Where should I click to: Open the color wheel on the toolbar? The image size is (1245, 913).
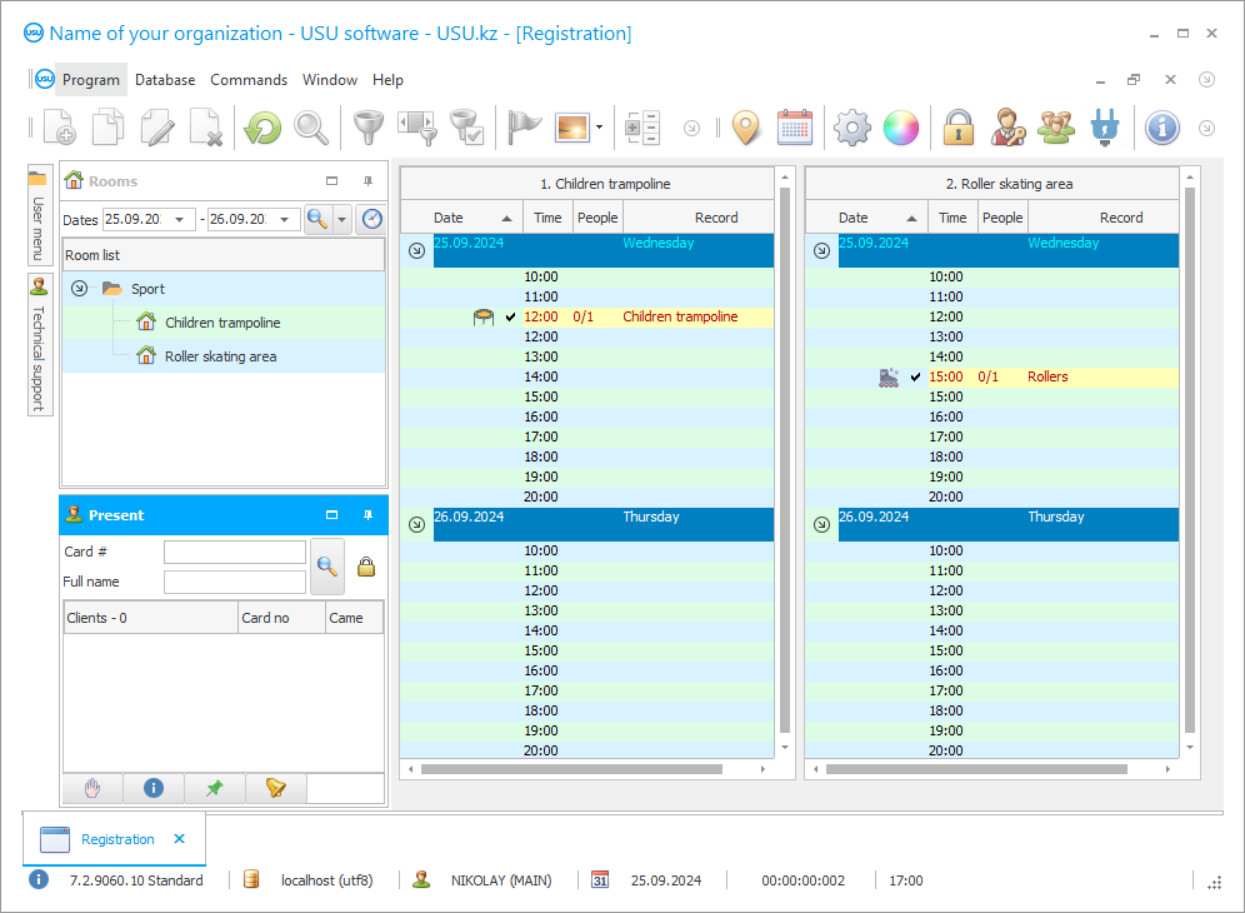coord(901,127)
